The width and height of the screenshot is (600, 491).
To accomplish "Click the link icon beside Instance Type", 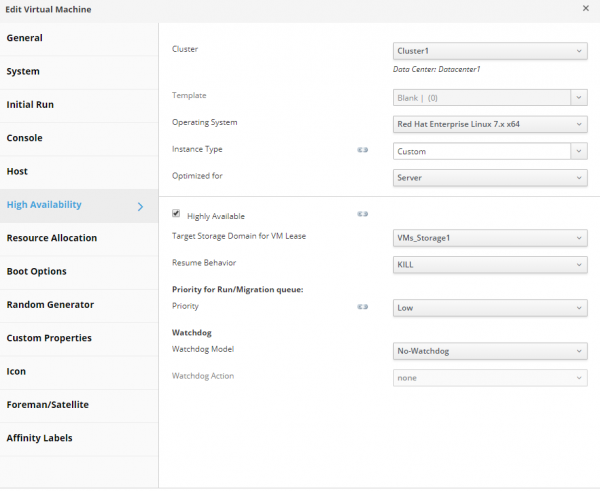I will pyautogui.click(x=363, y=152).
